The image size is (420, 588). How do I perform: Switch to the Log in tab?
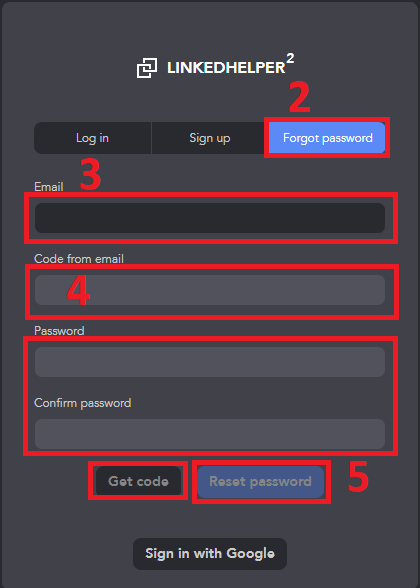92,138
